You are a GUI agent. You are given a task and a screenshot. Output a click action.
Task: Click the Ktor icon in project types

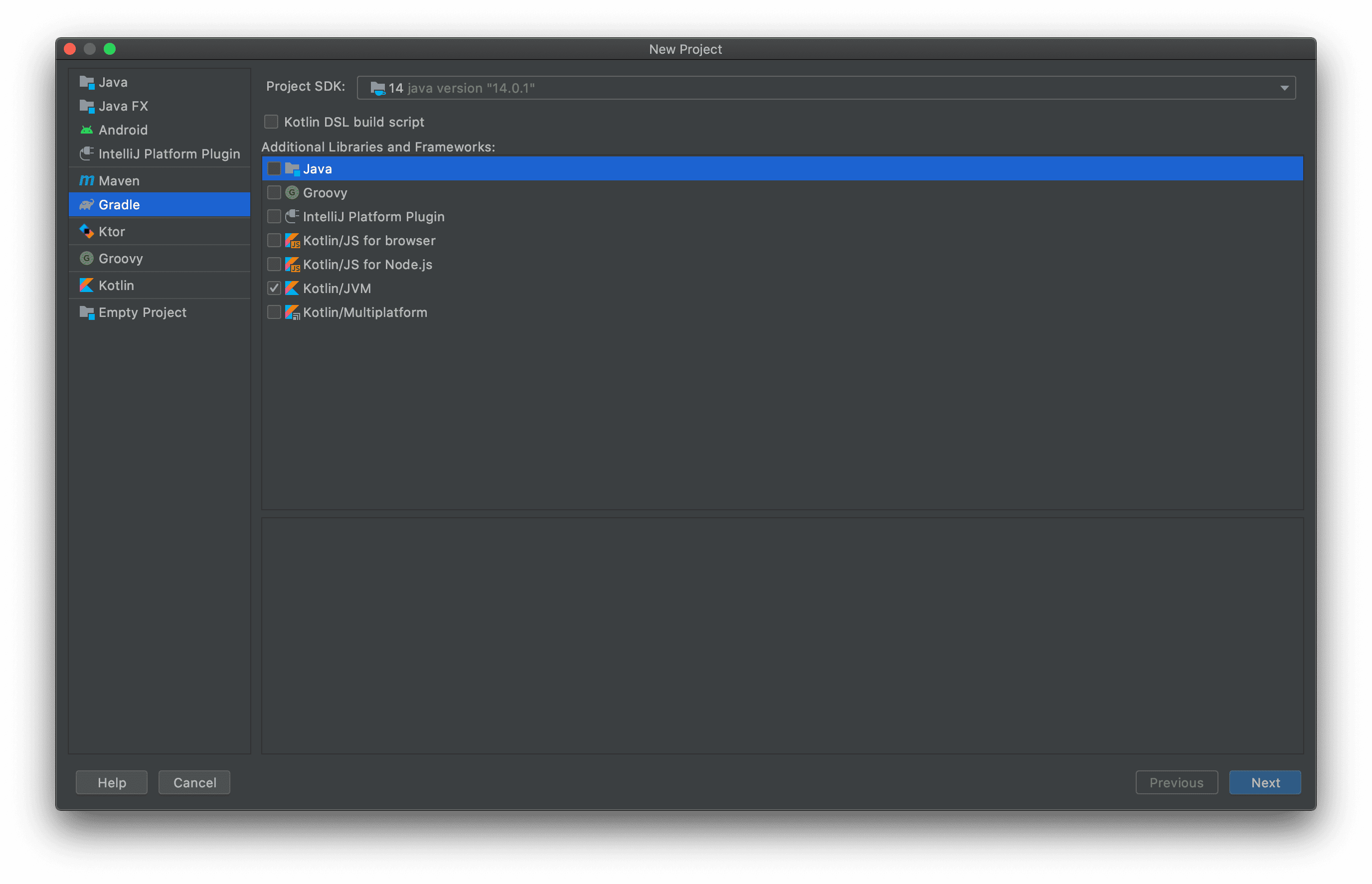pos(87,231)
